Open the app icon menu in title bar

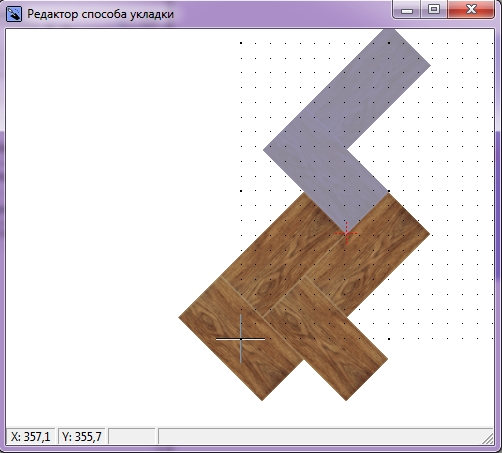pos(14,14)
